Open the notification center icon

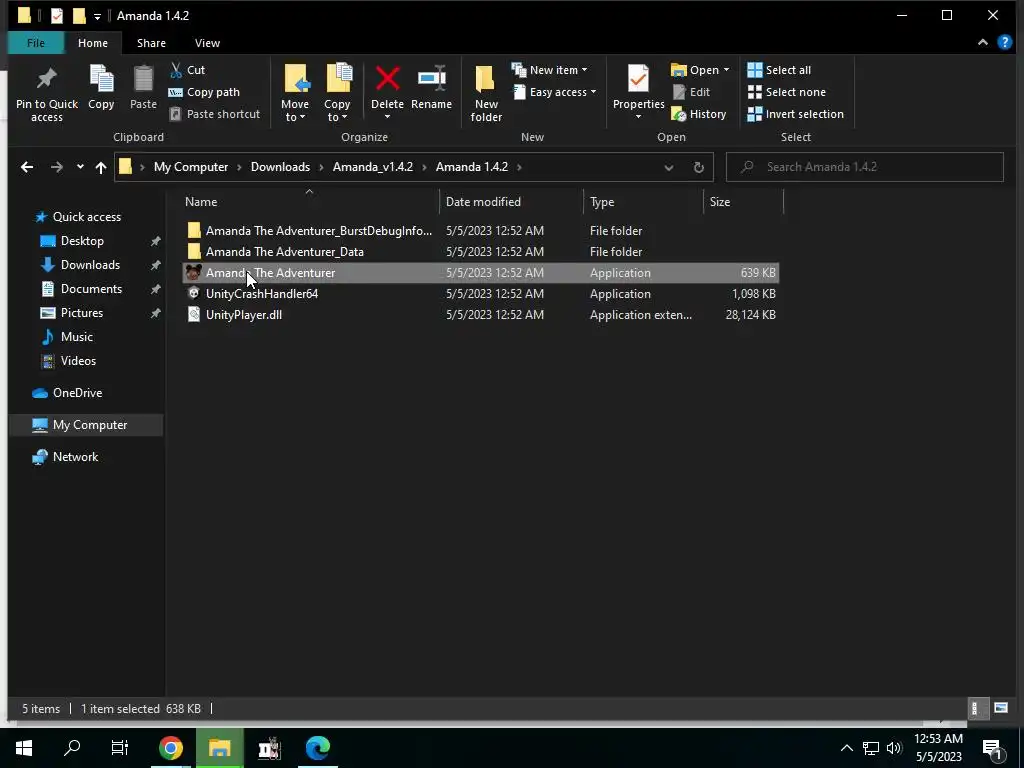(992, 748)
